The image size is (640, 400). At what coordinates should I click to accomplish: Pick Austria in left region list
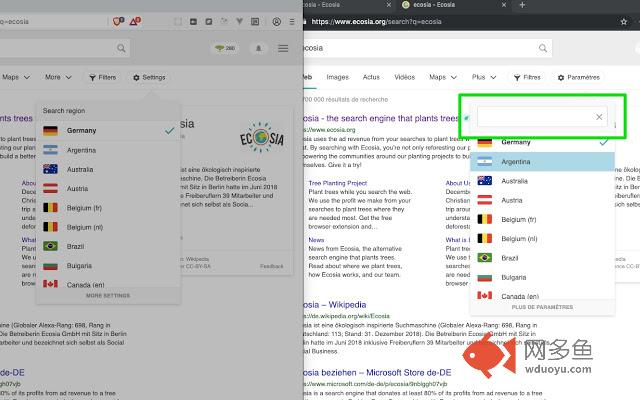(108, 189)
